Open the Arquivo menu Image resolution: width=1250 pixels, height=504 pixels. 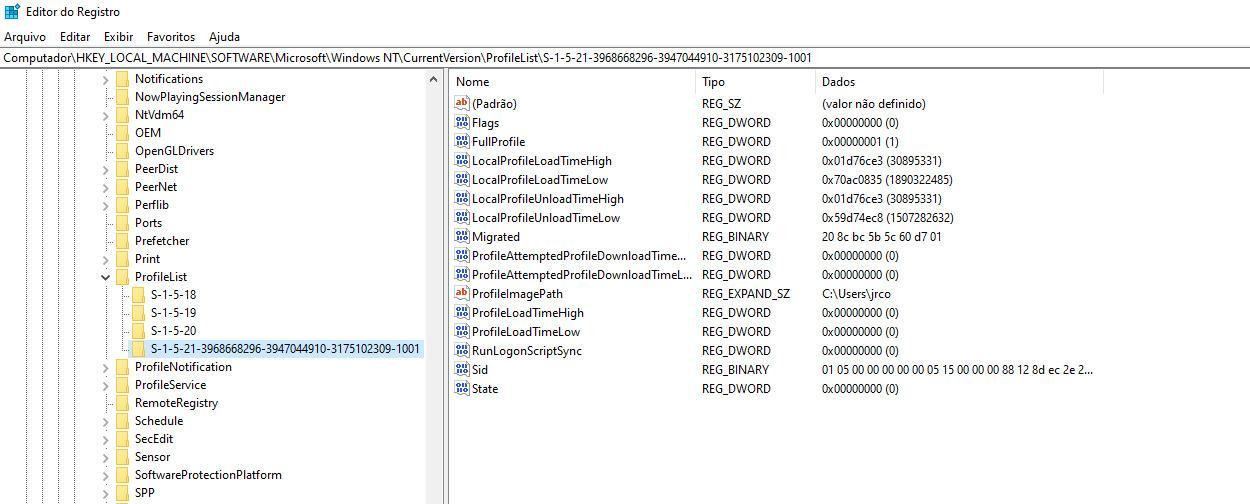25,36
